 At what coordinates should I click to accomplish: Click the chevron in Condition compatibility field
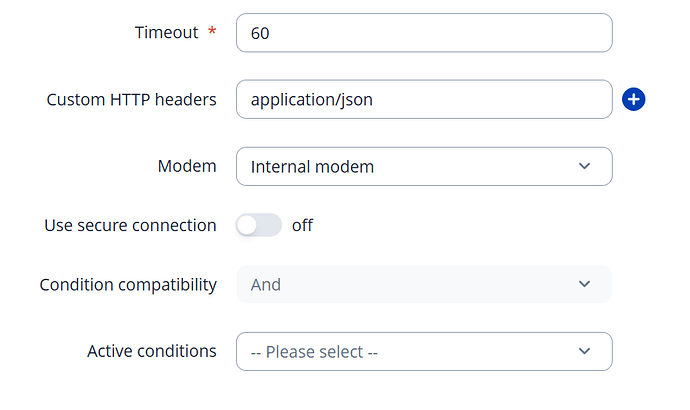click(585, 284)
